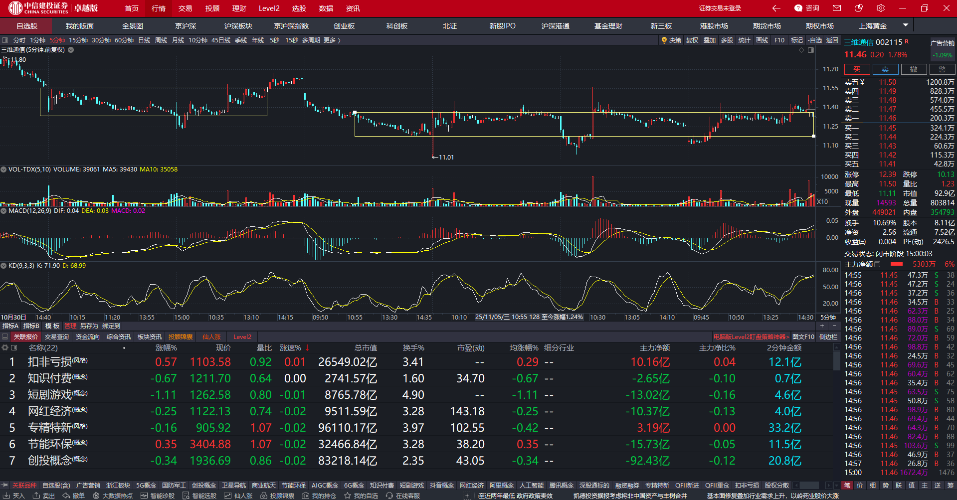Click the 咨询 help question icon
This screenshot has width=957, height=500.
pyautogui.click(x=807, y=8)
